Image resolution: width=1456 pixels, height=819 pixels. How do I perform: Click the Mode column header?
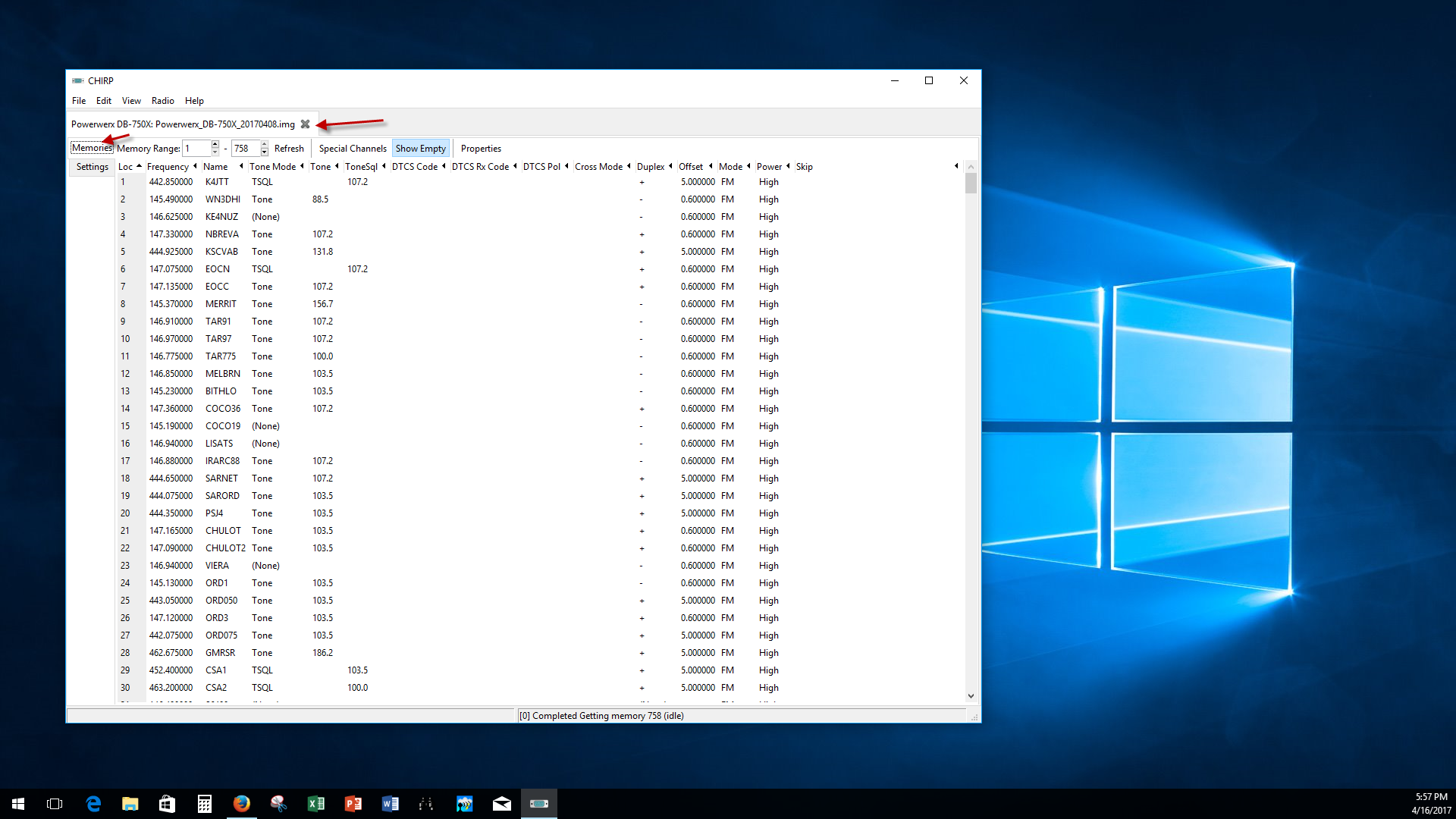[734, 167]
